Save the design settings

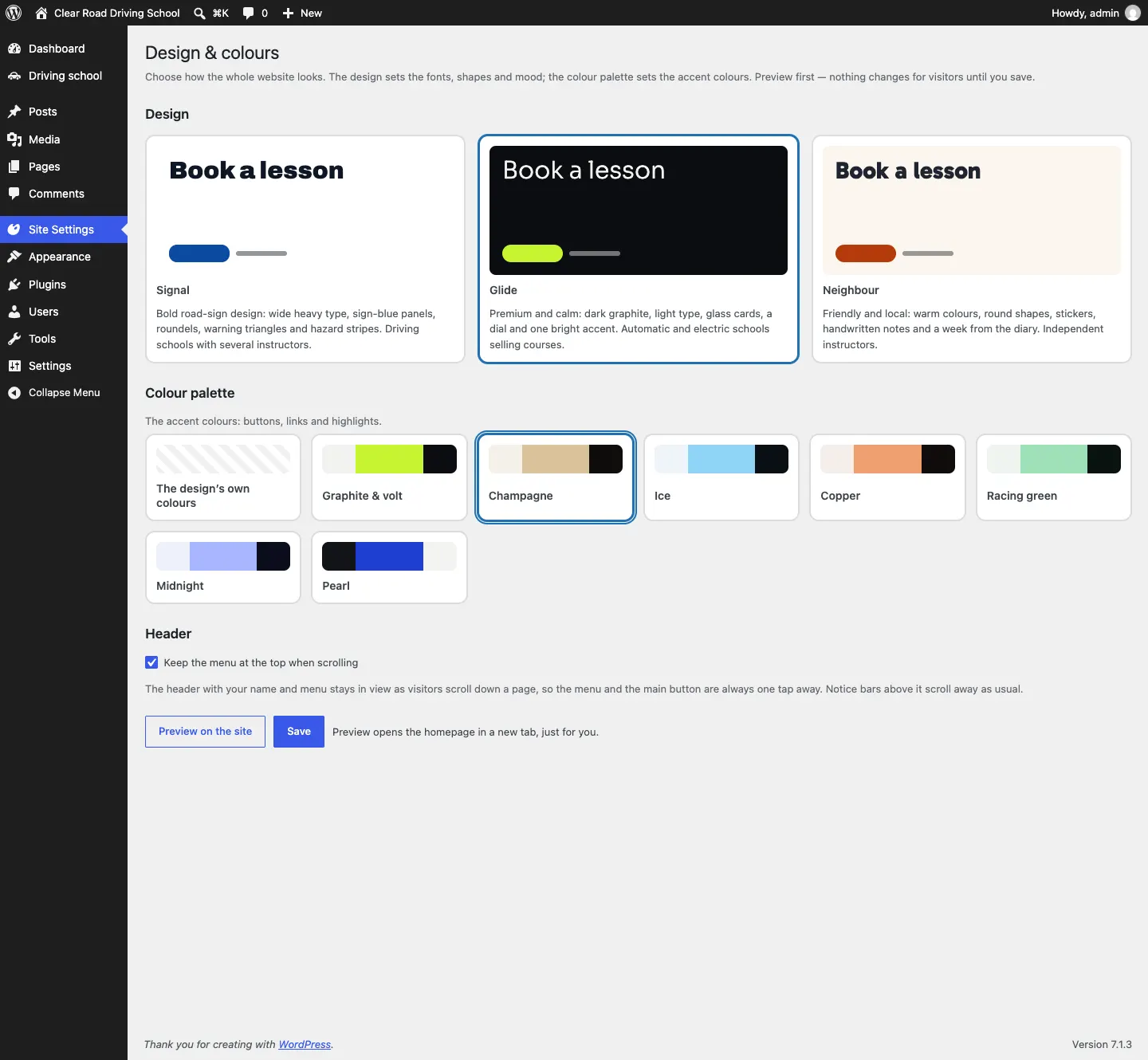click(x=299, y=732)
